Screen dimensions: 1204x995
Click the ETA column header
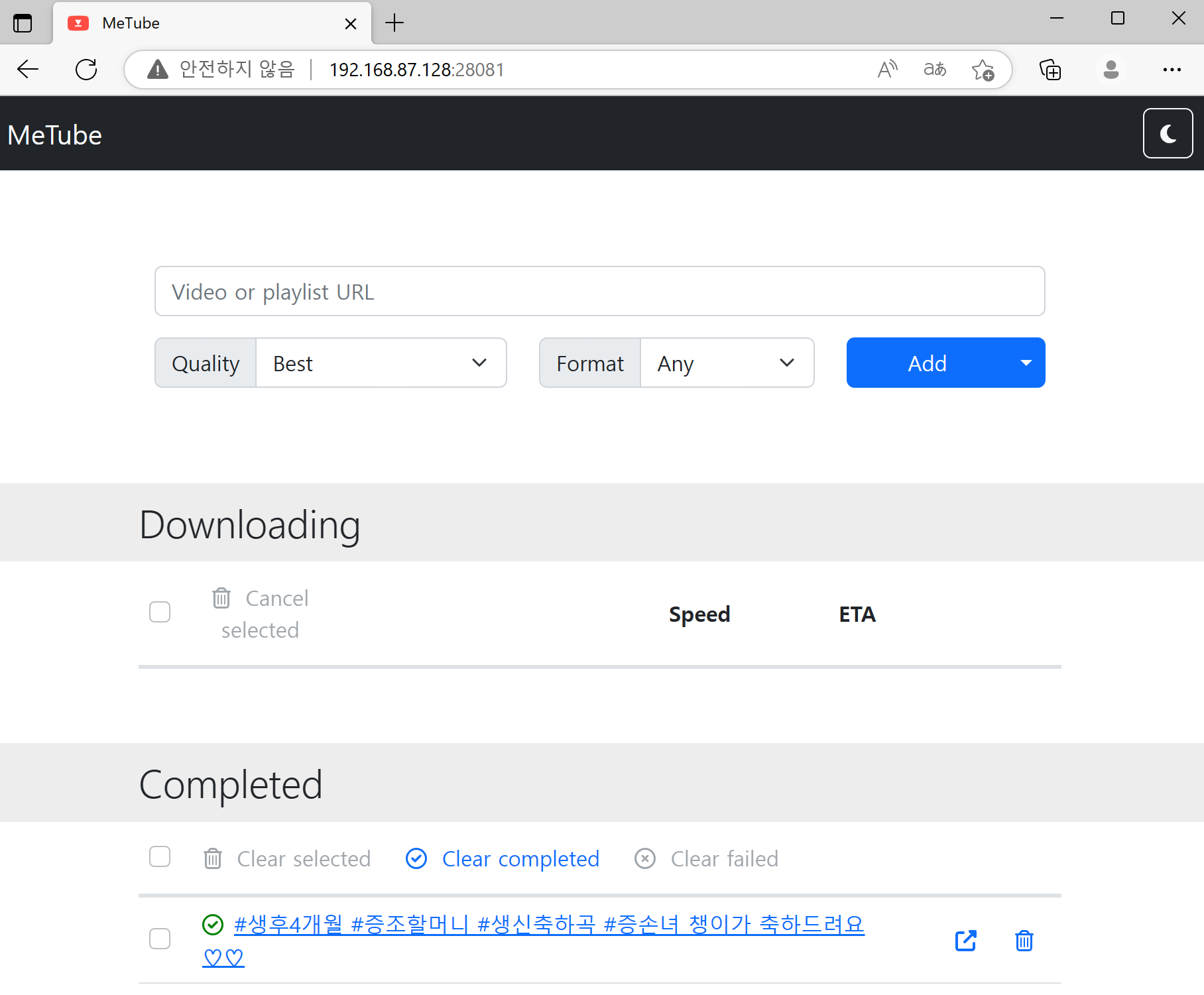[857, 614]
